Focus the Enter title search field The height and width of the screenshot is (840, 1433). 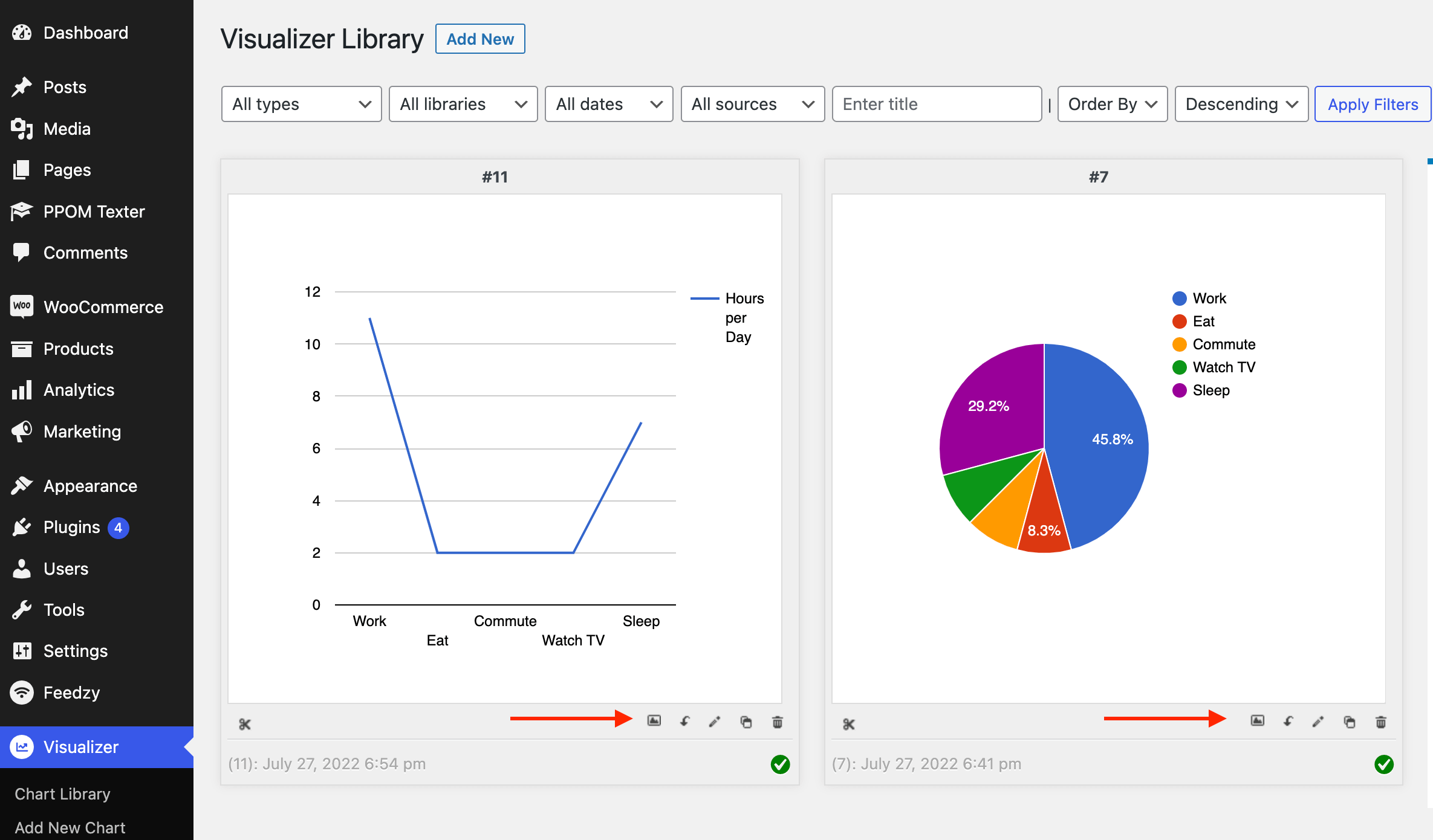936,104
